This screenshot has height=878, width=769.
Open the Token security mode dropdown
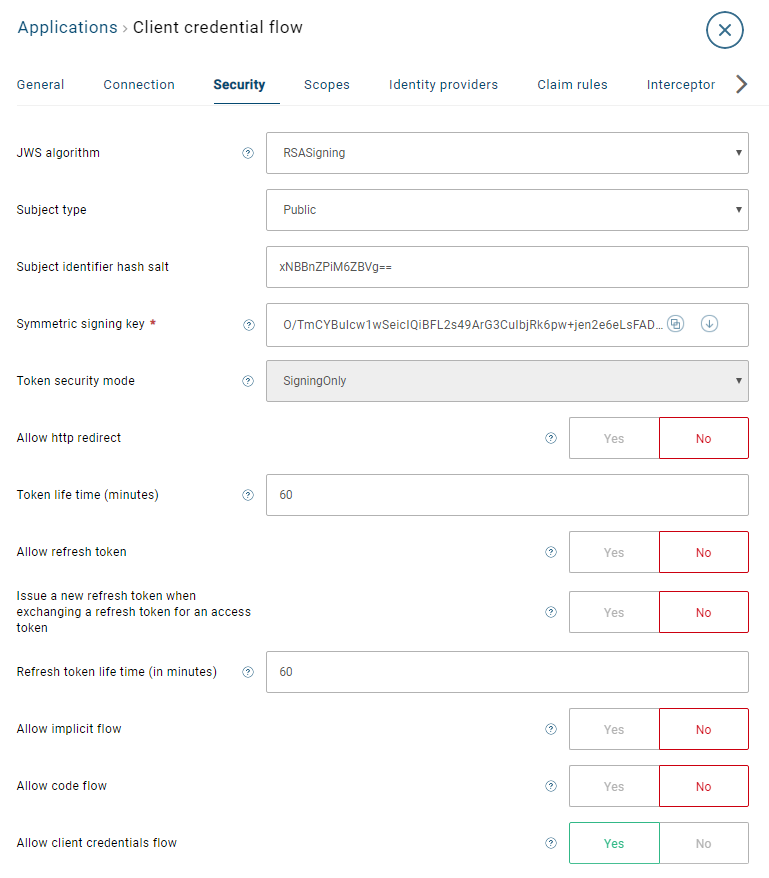pyautogui.click(x=507, y=381)
